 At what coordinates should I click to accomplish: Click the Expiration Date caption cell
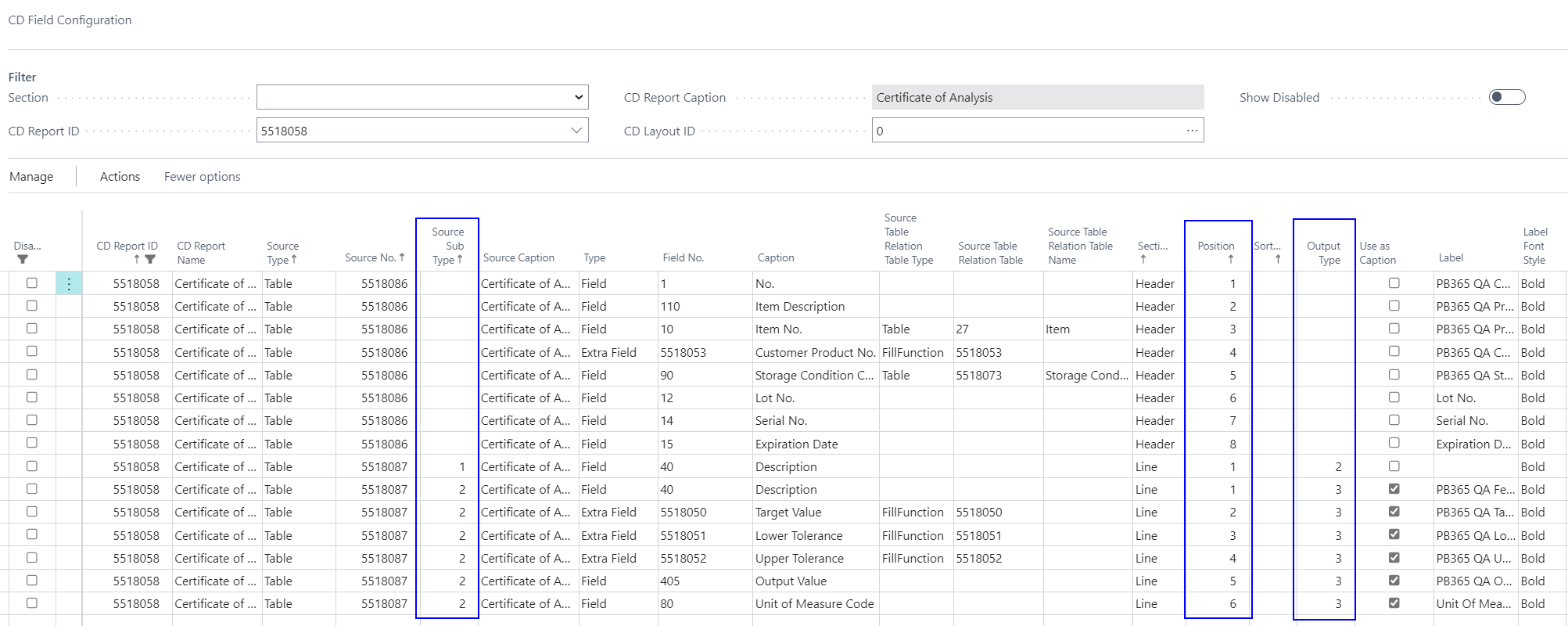coord(816,444)
